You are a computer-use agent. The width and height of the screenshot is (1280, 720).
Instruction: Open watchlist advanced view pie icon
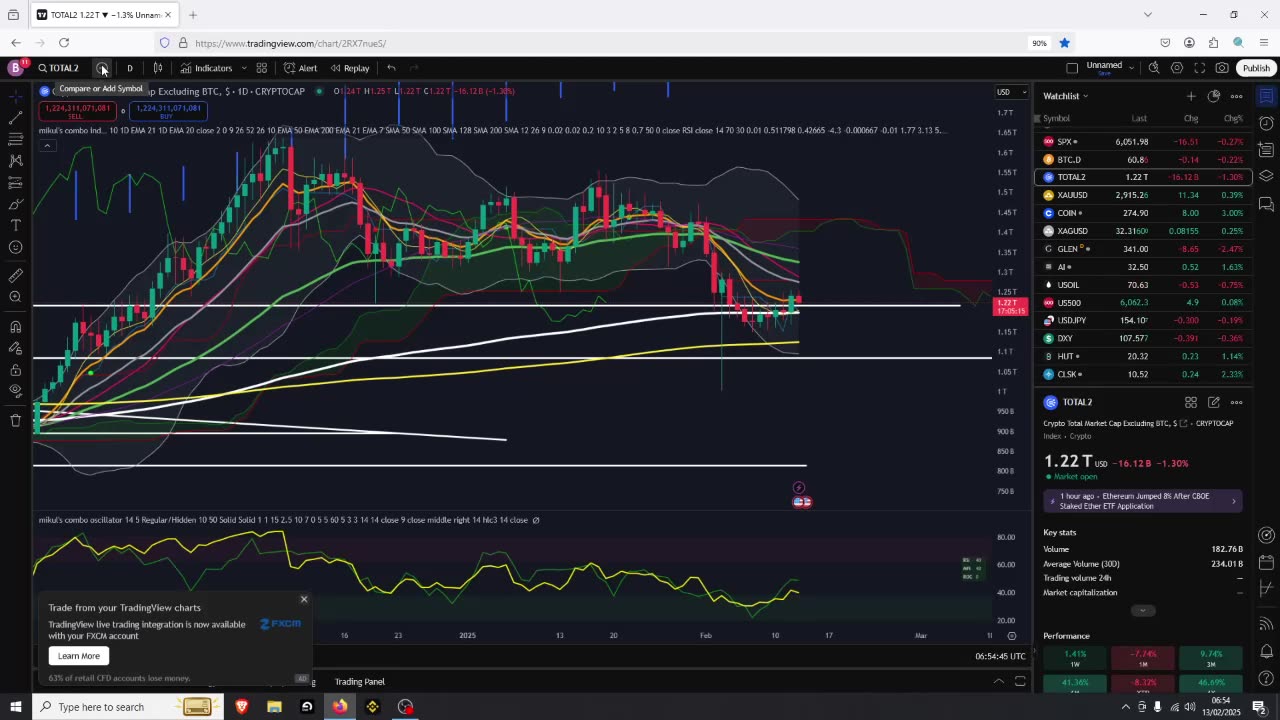1214,96
